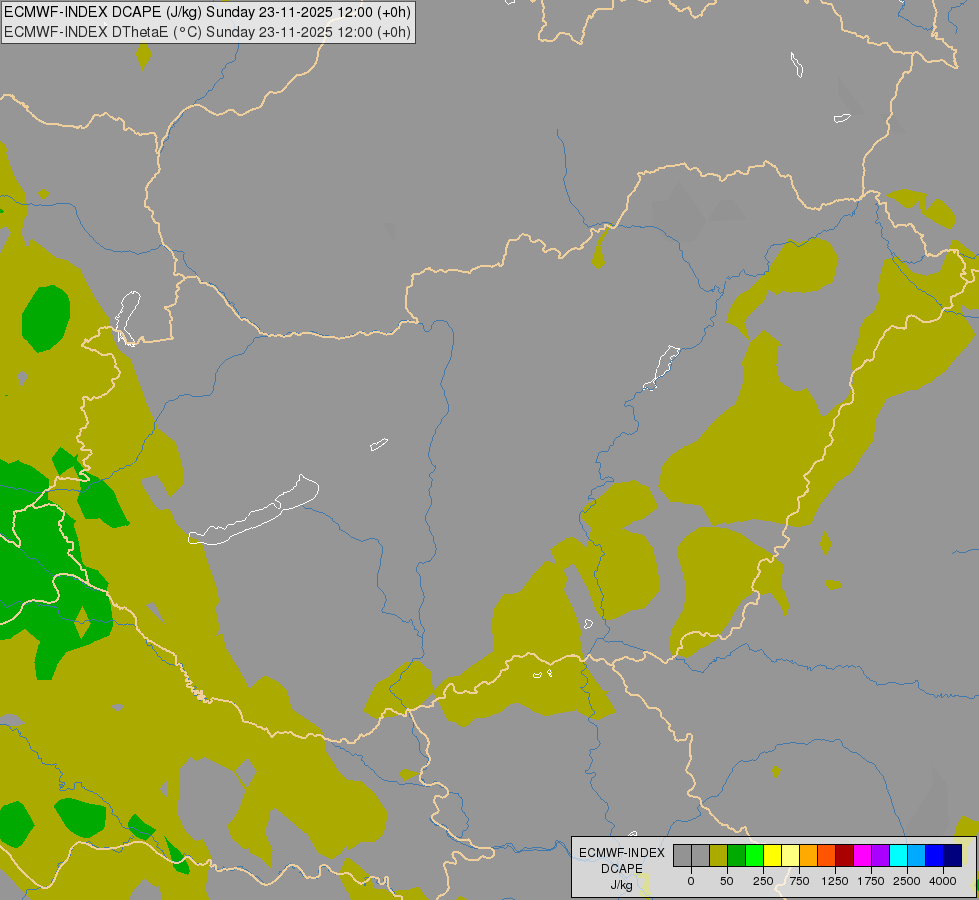Click the legend value 250
The width and height of the screenshot is (979, 900).
pos(763,881)
